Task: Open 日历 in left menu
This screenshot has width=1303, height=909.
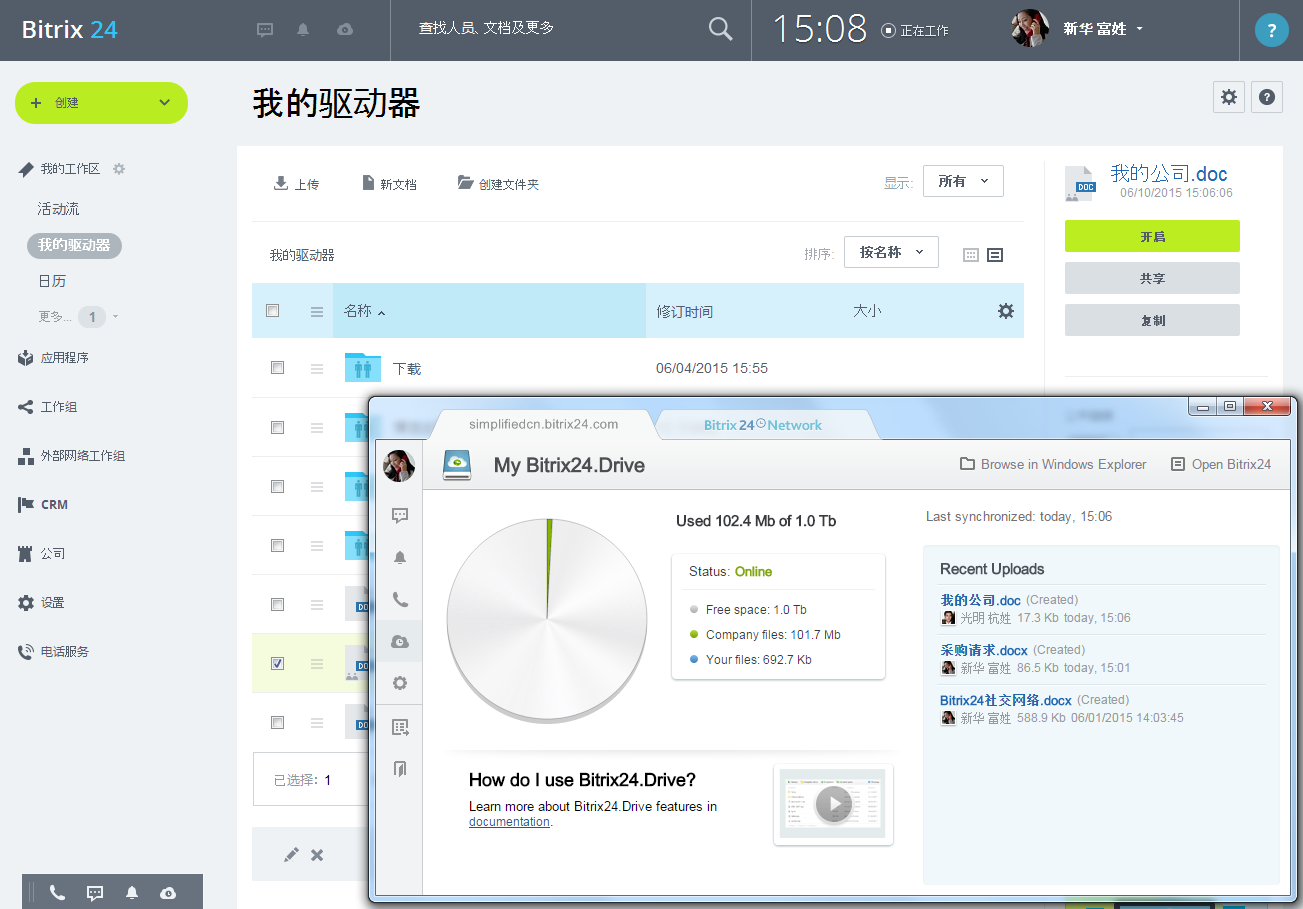Action: [52, 281]
